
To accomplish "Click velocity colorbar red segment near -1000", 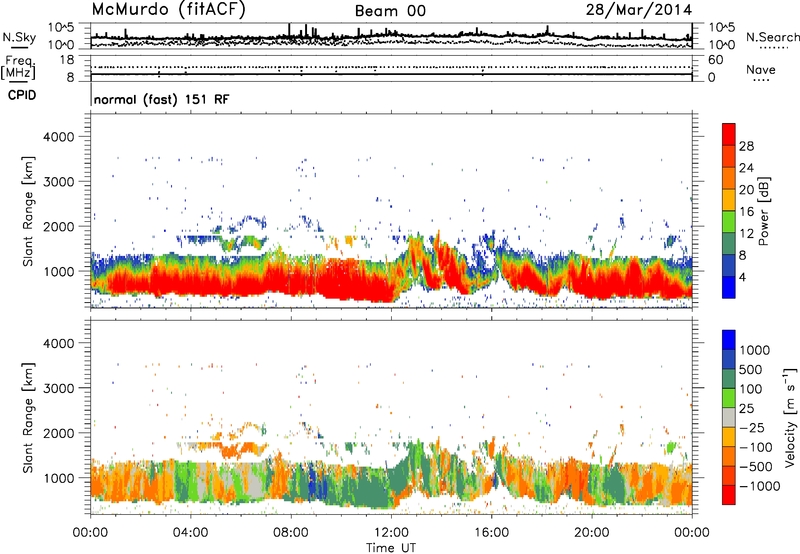I will (x=729, y=495).
